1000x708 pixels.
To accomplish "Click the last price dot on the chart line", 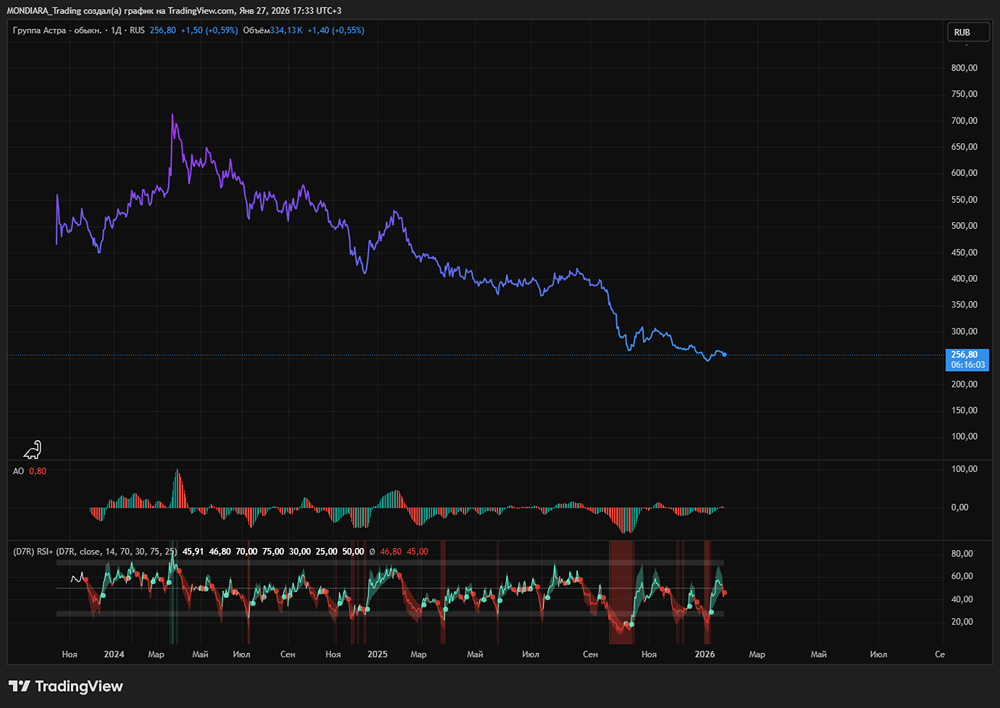I will point(724,354).
